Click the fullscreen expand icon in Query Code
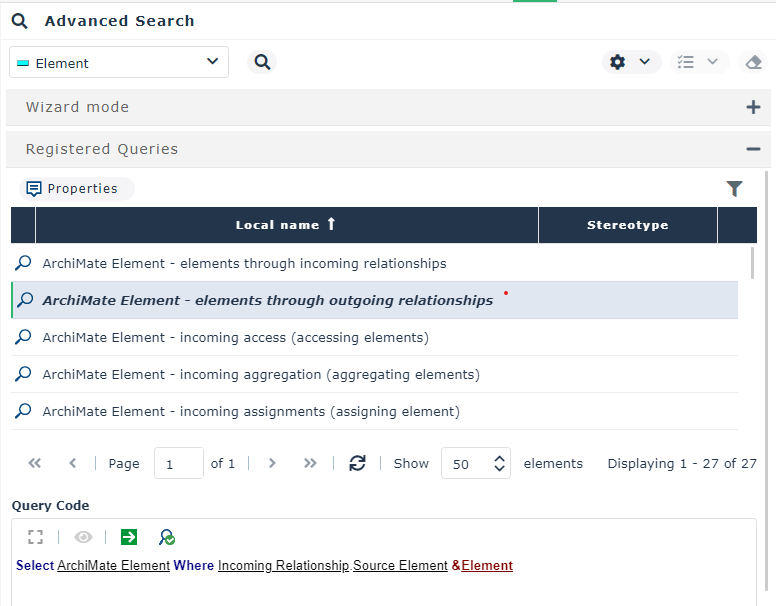776x606 pixels. click(36, 537)
